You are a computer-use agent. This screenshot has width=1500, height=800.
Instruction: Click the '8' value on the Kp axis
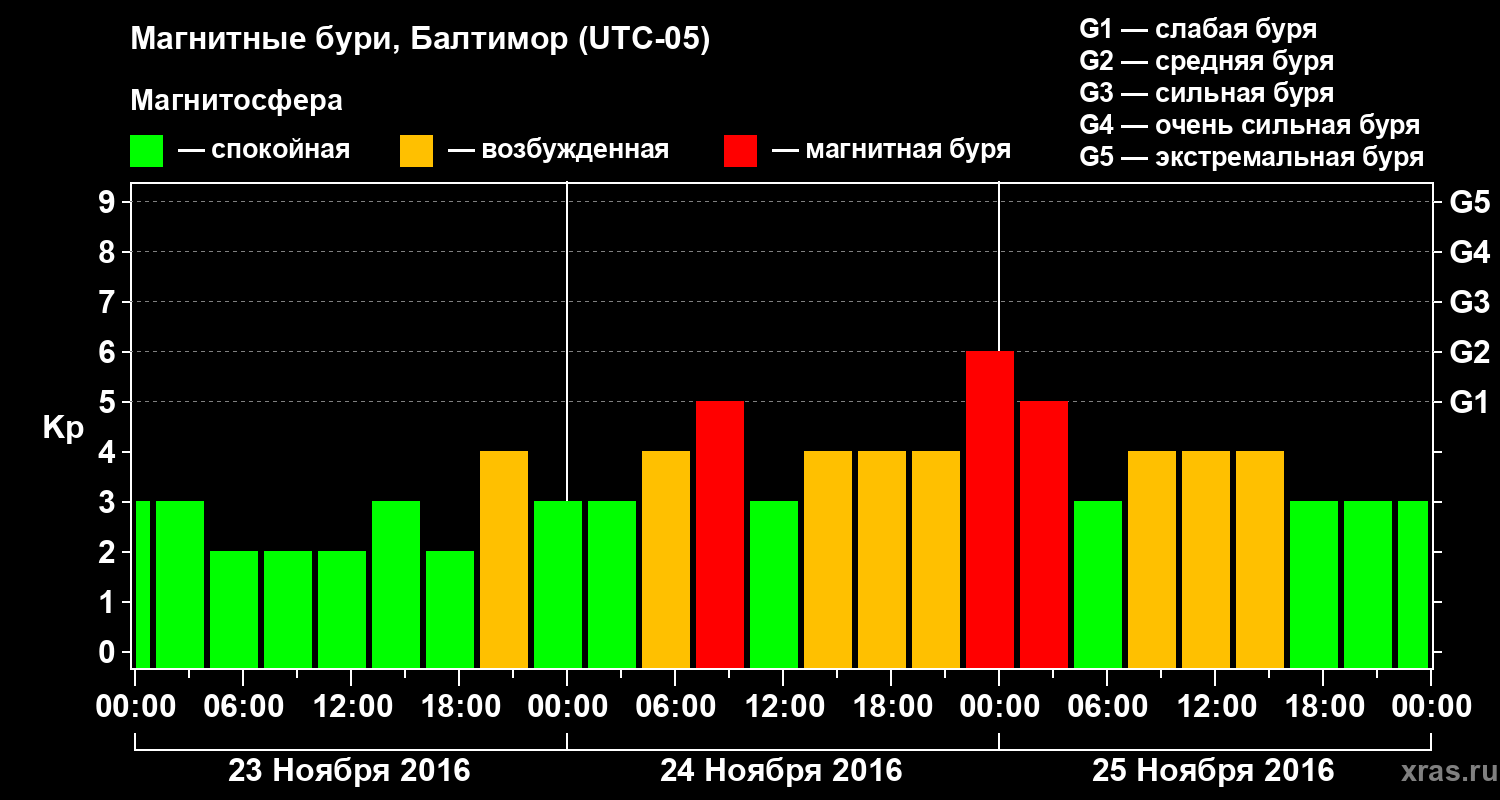[109, 252]
